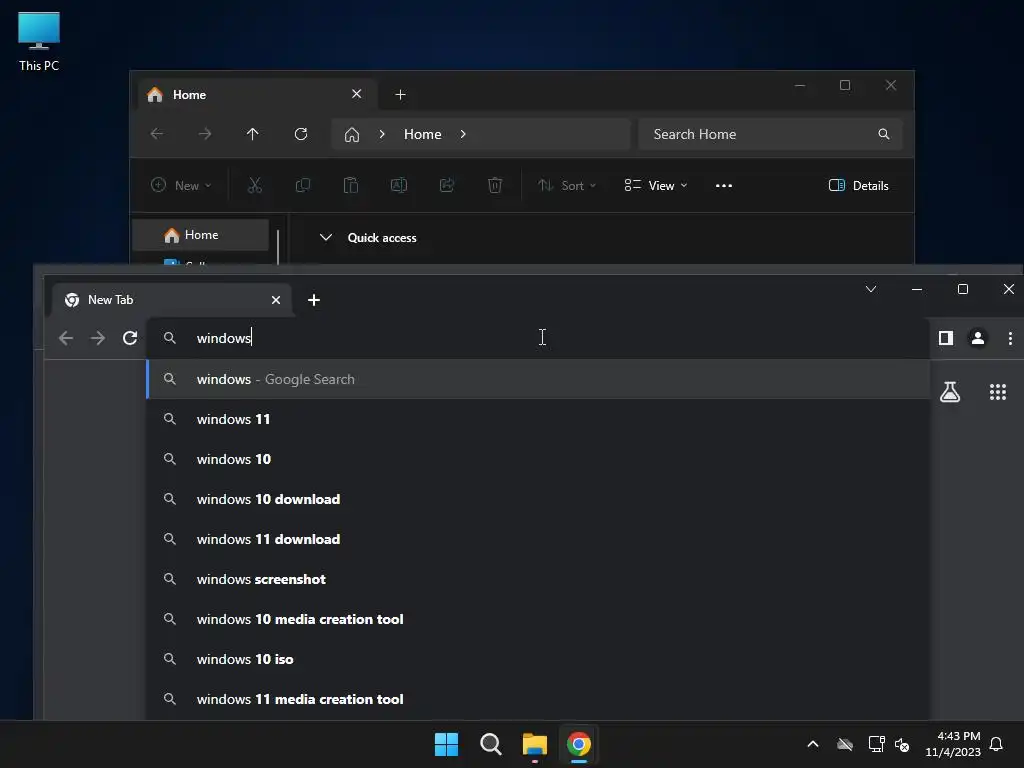
Task: Click the File Explorer Home tab
Action: (x=257, y=95)
